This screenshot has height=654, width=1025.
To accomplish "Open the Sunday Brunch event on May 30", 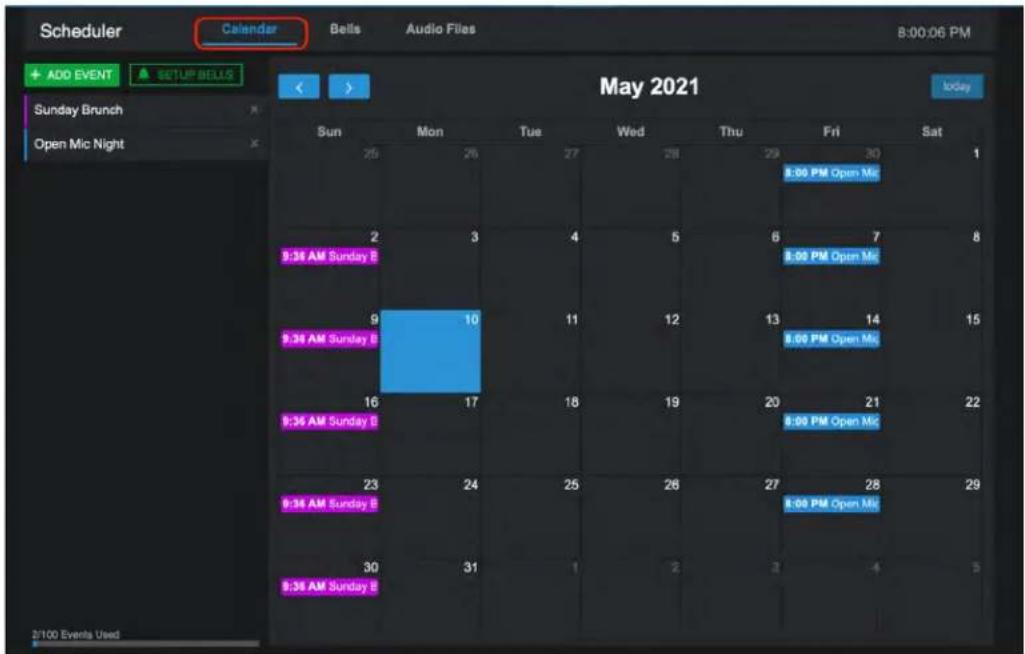I will tap(329, 587).
